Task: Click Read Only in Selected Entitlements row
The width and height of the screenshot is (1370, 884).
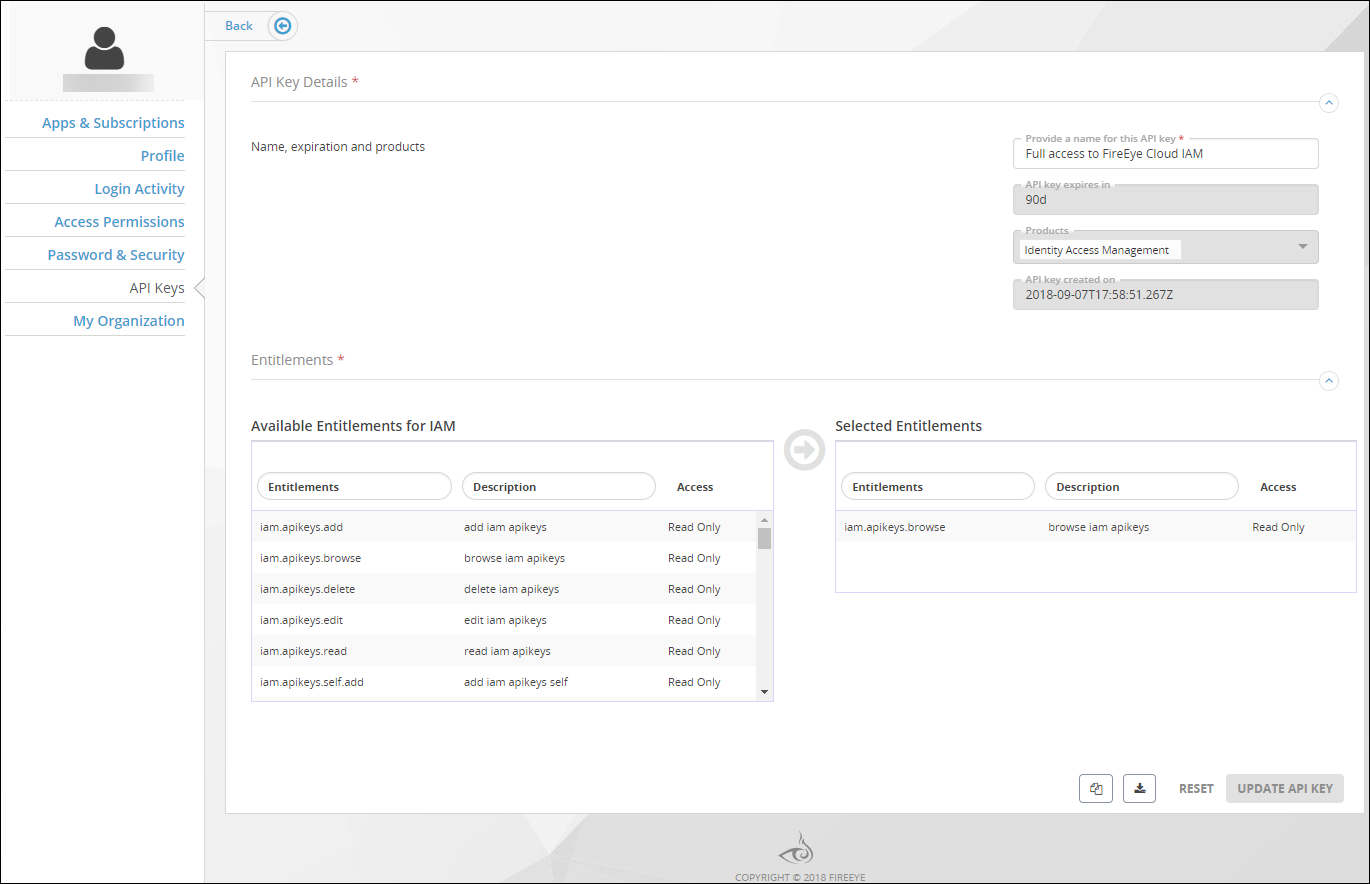Action: pos(1278,527)
